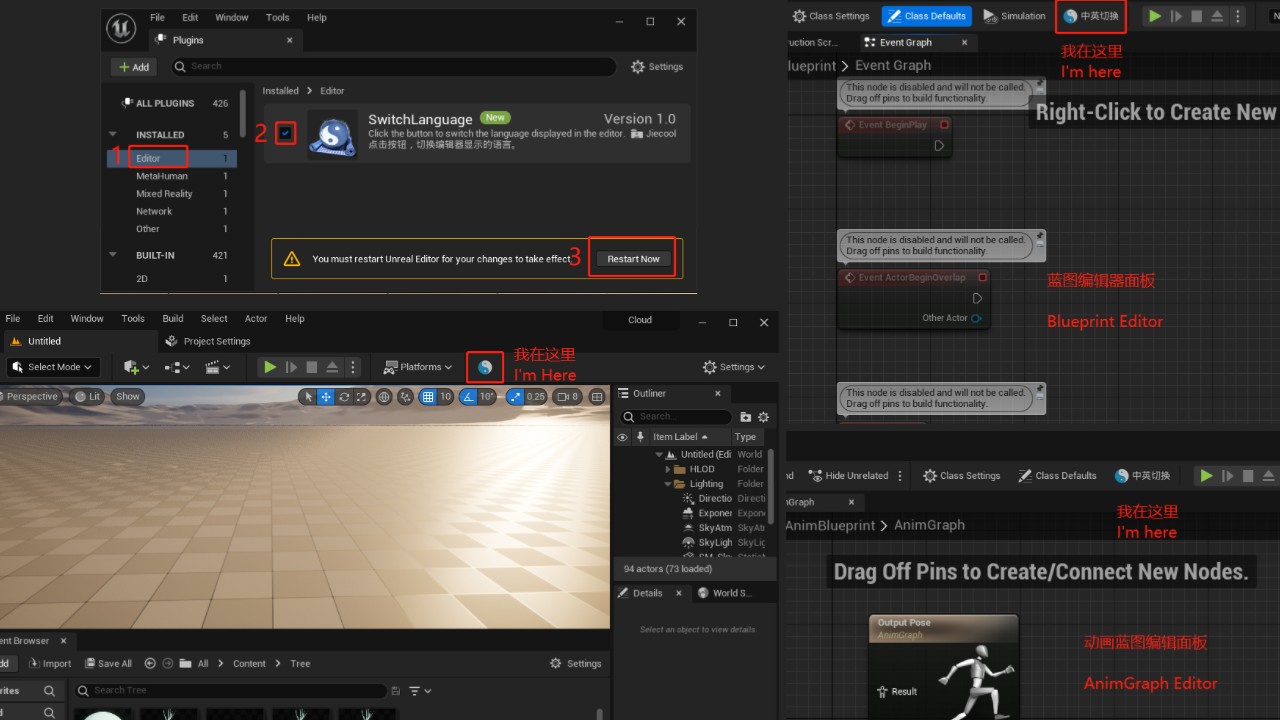Click the plugin Search input field
The height and width of the screenshot is (720, 1280).
point(395,66)
